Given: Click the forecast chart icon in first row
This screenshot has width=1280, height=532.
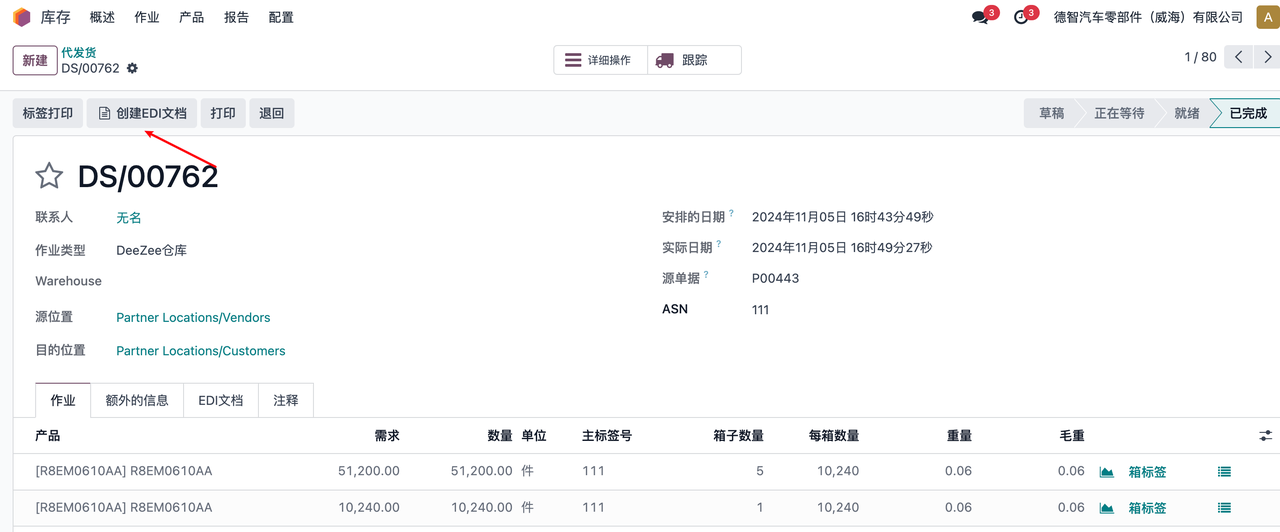Looking at the screenshot, I should click(x=1106, y=472).
